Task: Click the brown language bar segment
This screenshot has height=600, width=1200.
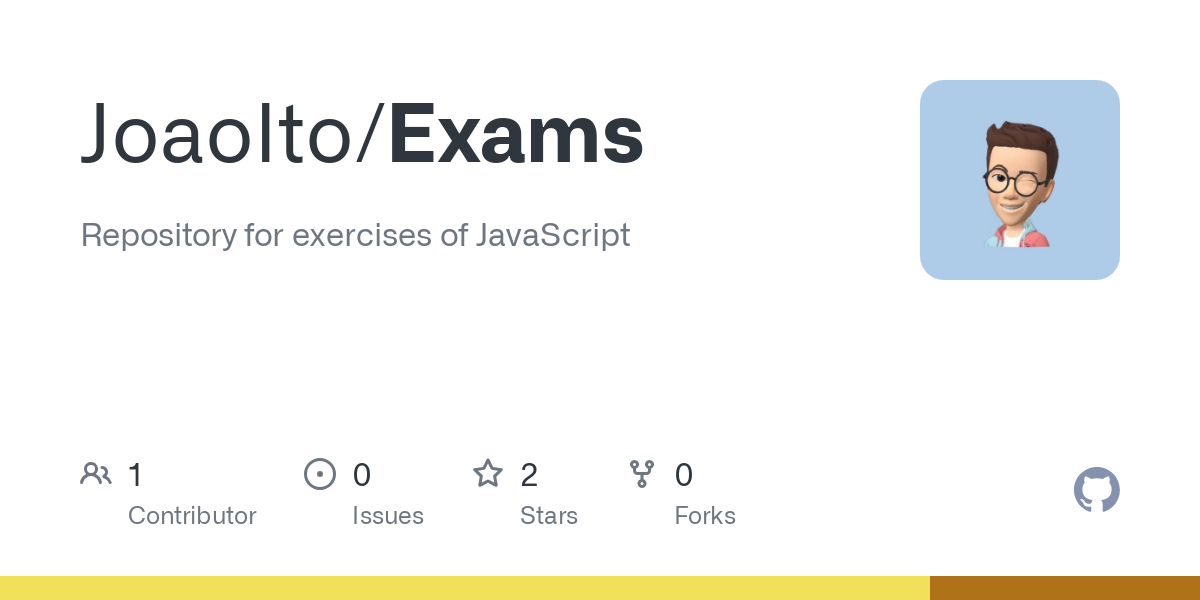Action: [1065, 588]
